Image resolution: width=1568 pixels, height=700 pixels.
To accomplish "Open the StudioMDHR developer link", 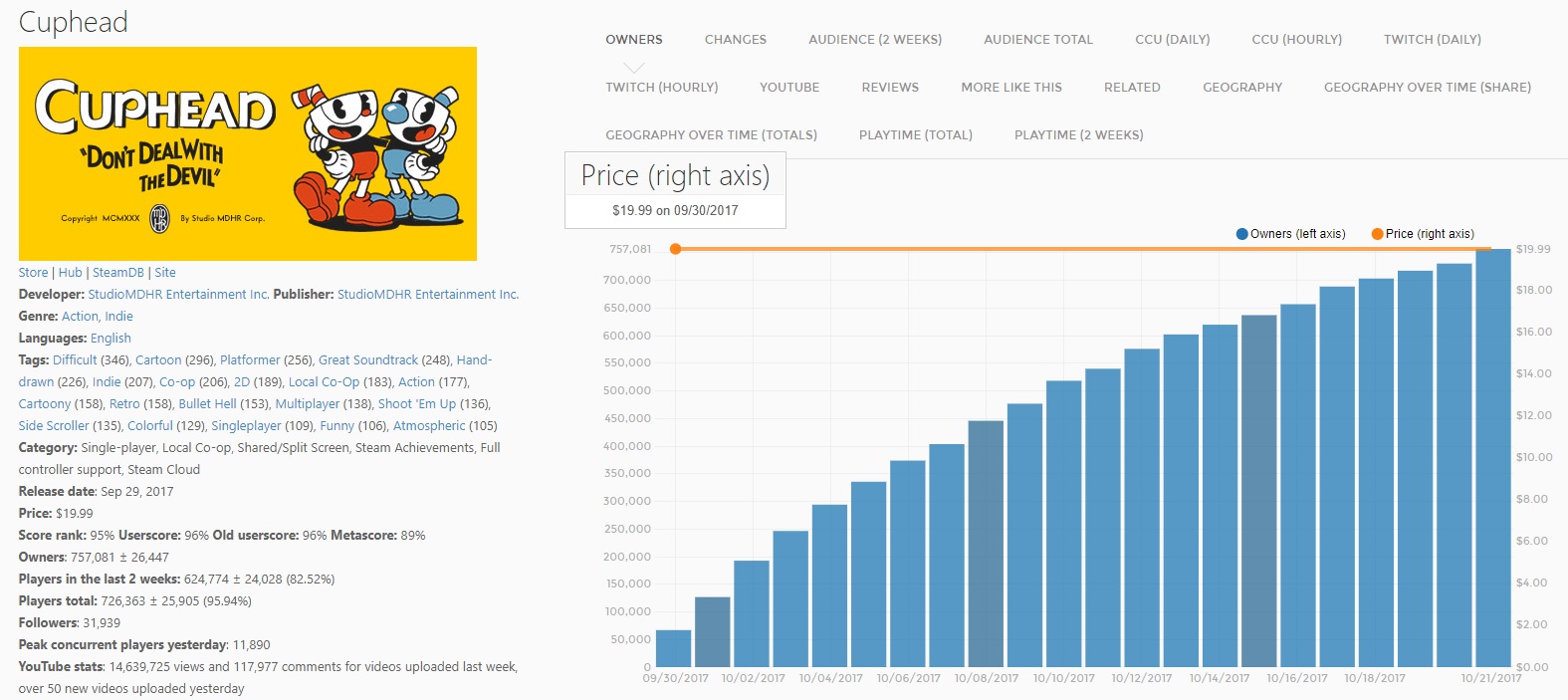I will tap(178, 295).
